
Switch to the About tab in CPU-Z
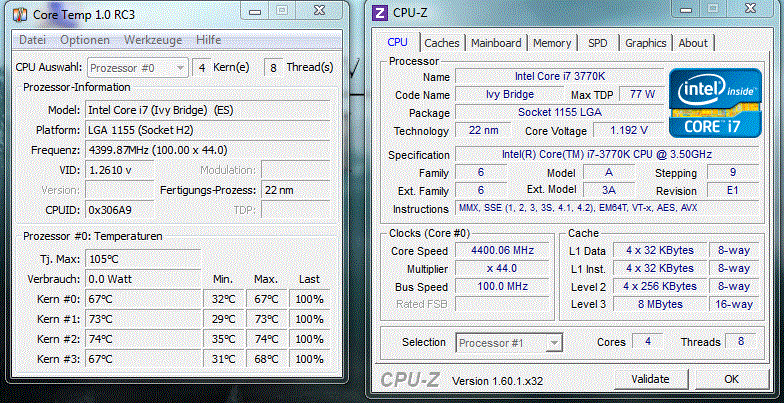(x=693, y=43)
